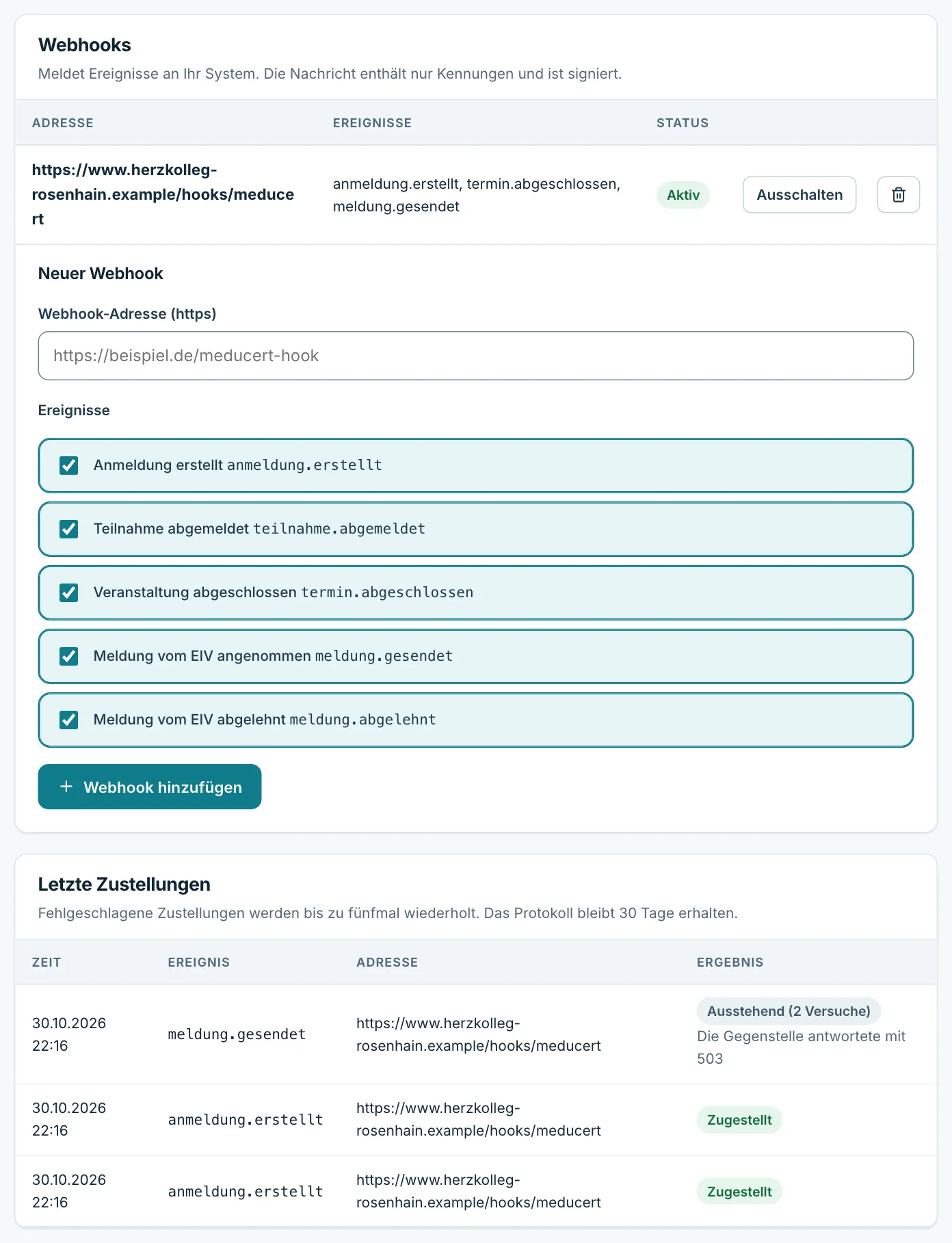Click the Ausstehend (2 Versuche) badge
The image size is (952, 1243).
point(789,1011)
